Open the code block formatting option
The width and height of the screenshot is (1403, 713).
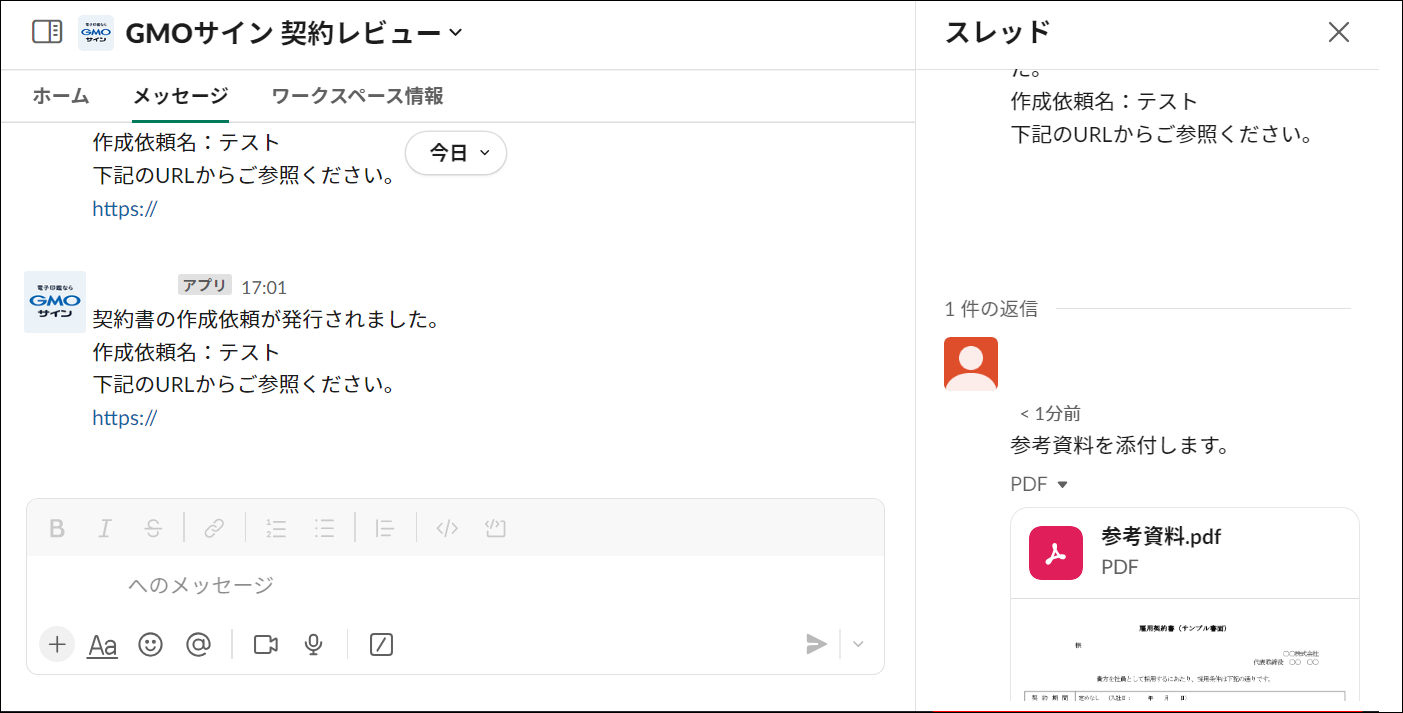coord(495,529)
